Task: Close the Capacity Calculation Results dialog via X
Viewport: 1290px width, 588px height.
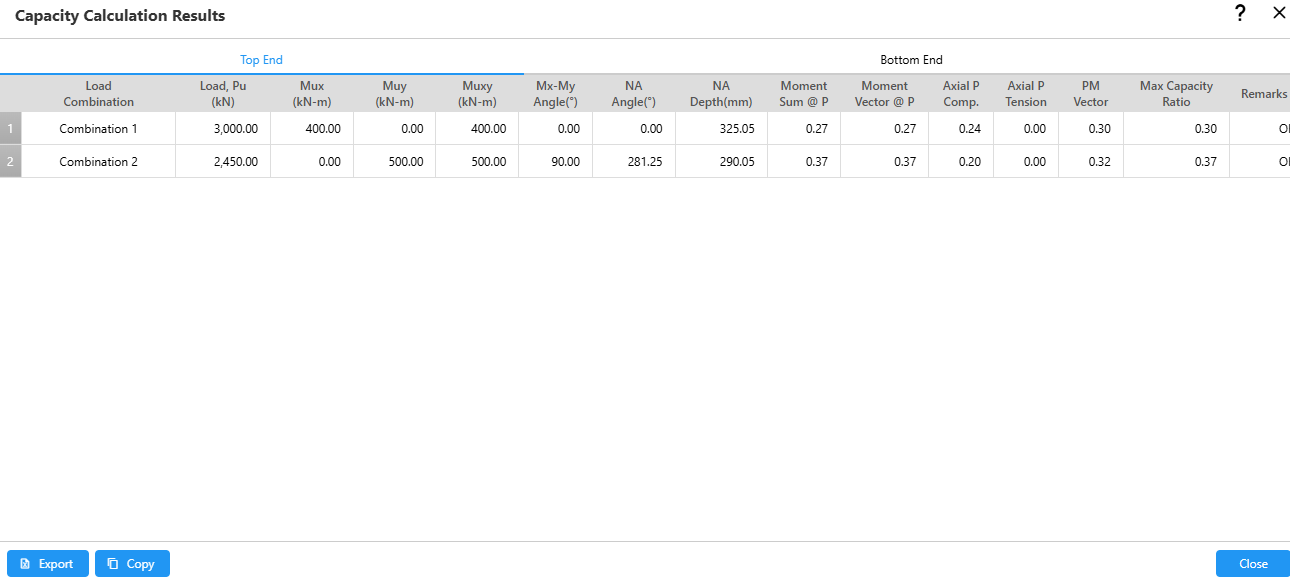Action: click(x=1278, y=14)
